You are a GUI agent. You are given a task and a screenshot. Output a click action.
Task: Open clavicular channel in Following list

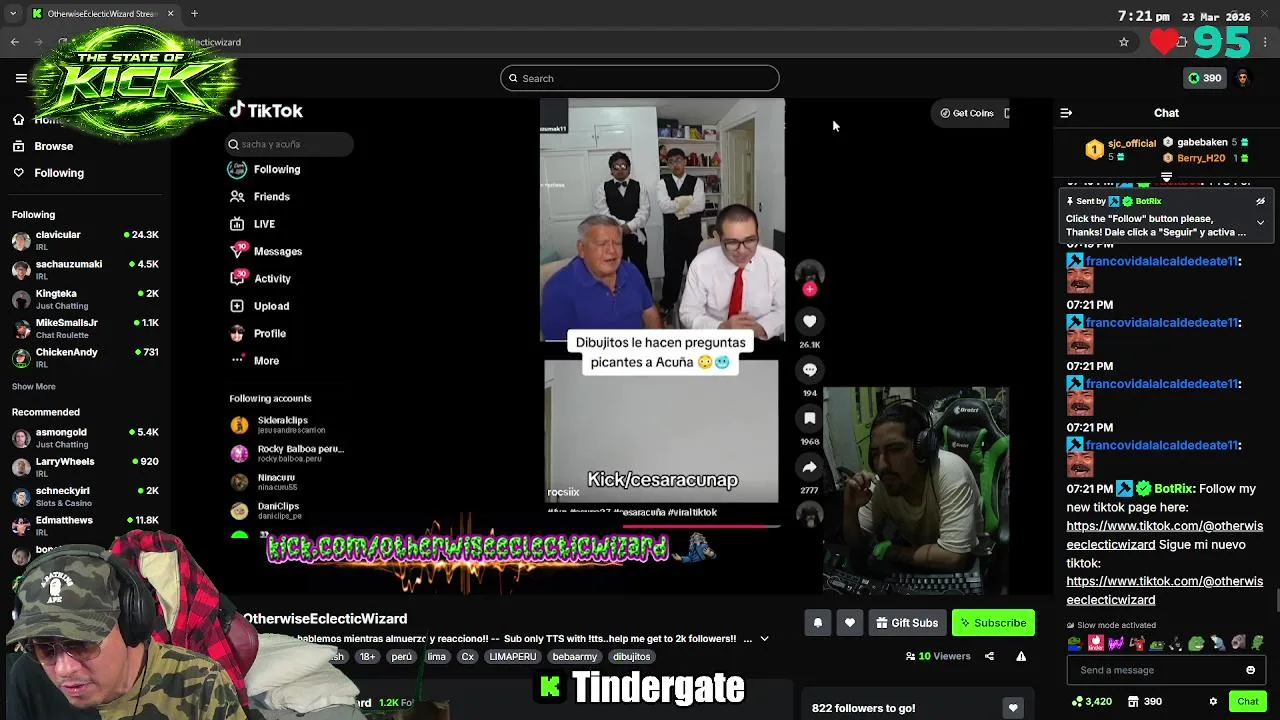click(85, 240)
